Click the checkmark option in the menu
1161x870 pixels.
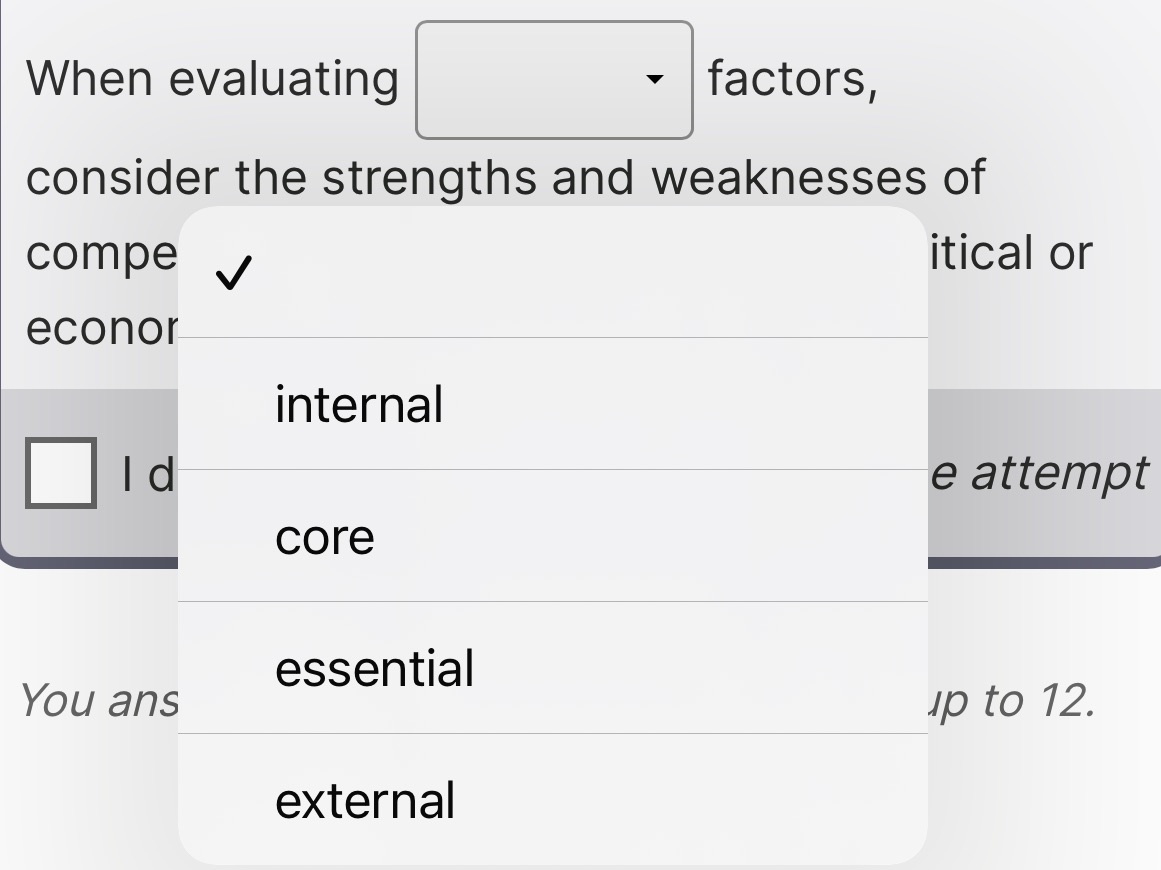click(x=232, y=273)
